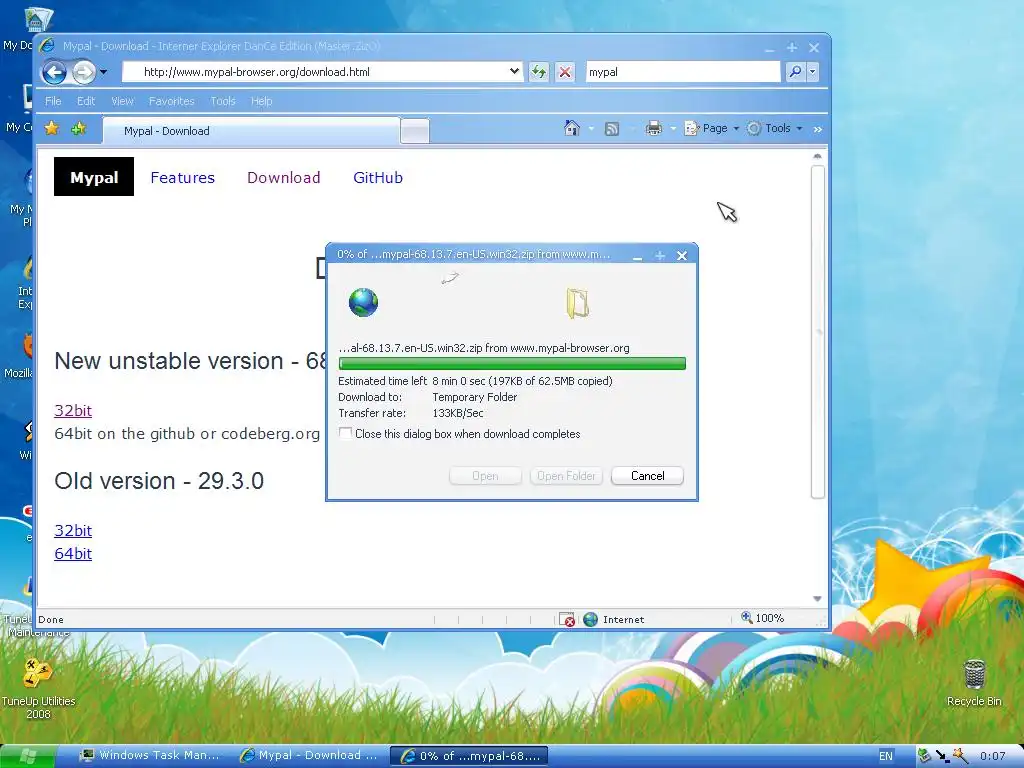Click the scroll down arrow of the page

coord(817,598)
